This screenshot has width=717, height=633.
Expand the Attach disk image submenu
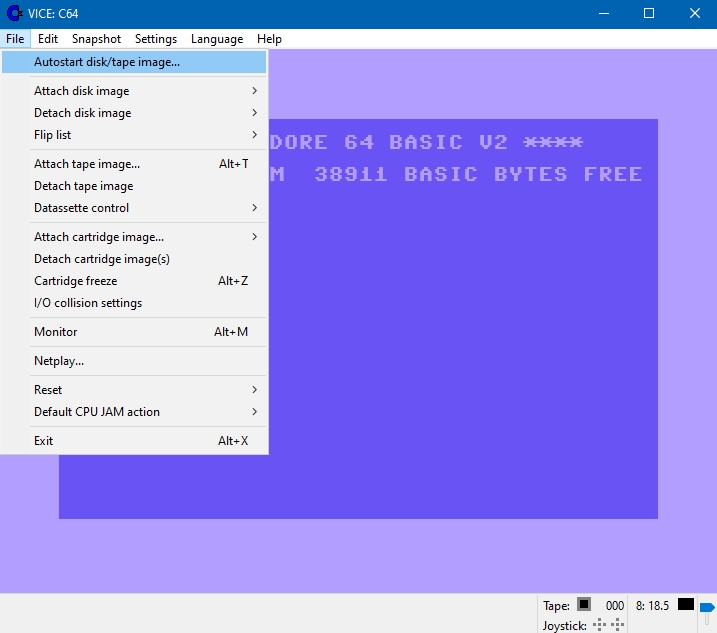click(x=134, y=91)
